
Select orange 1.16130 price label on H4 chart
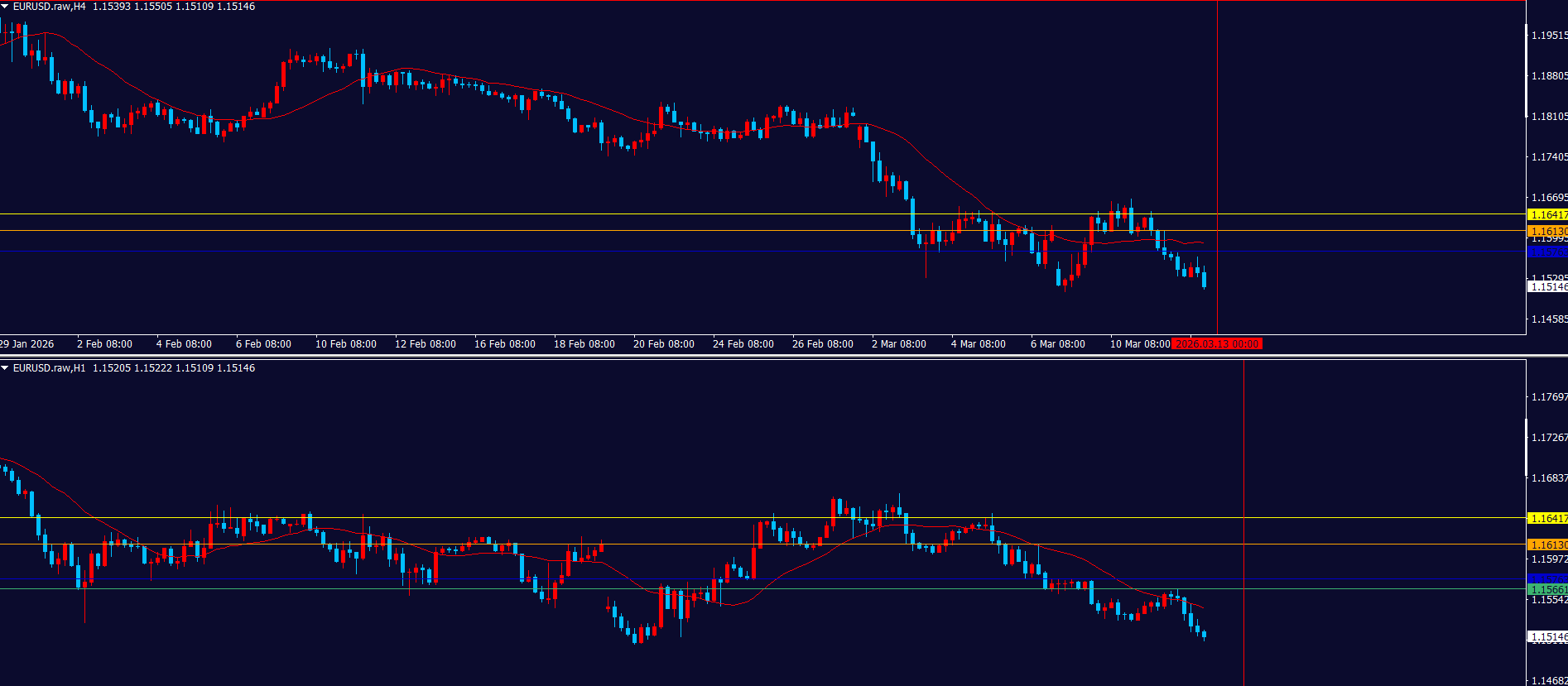click(1546, 232)
